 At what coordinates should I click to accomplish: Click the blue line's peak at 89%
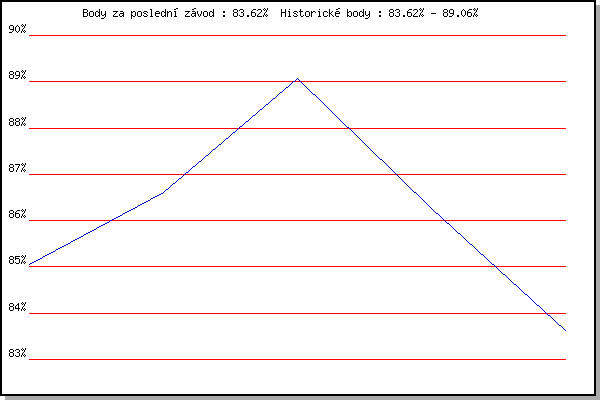297,78
